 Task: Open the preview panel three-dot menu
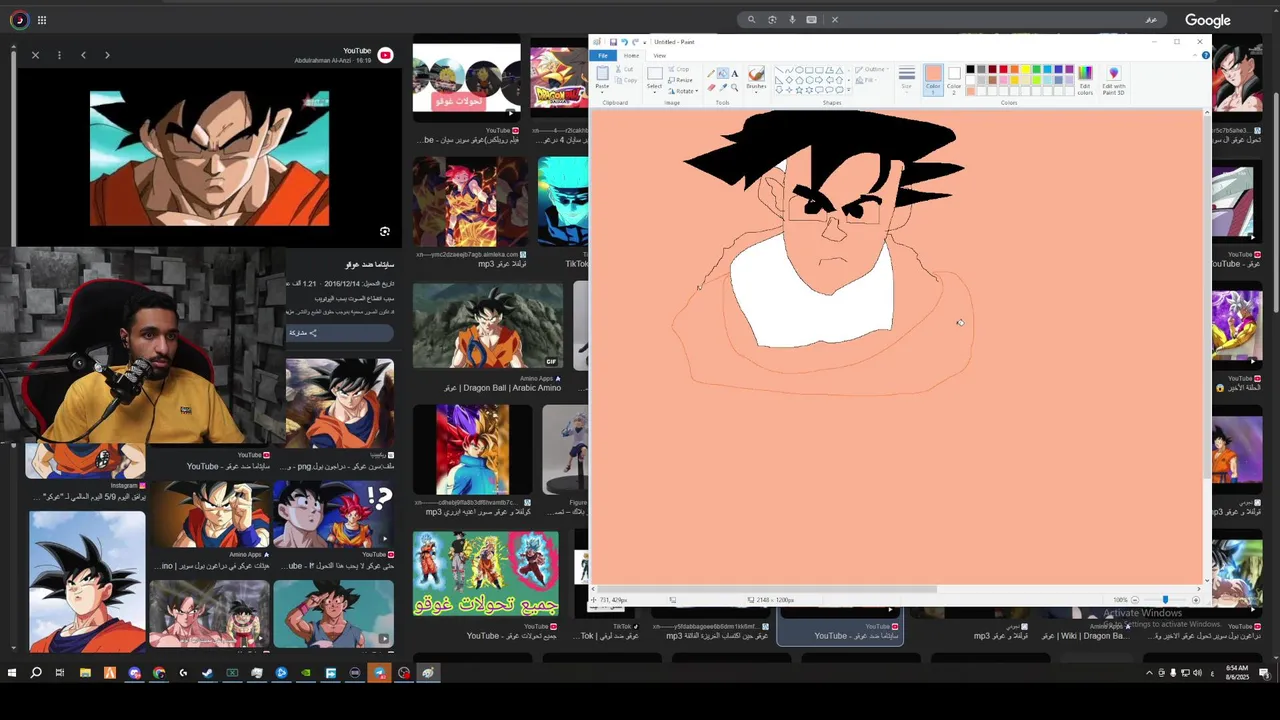(x=59, y=55)
